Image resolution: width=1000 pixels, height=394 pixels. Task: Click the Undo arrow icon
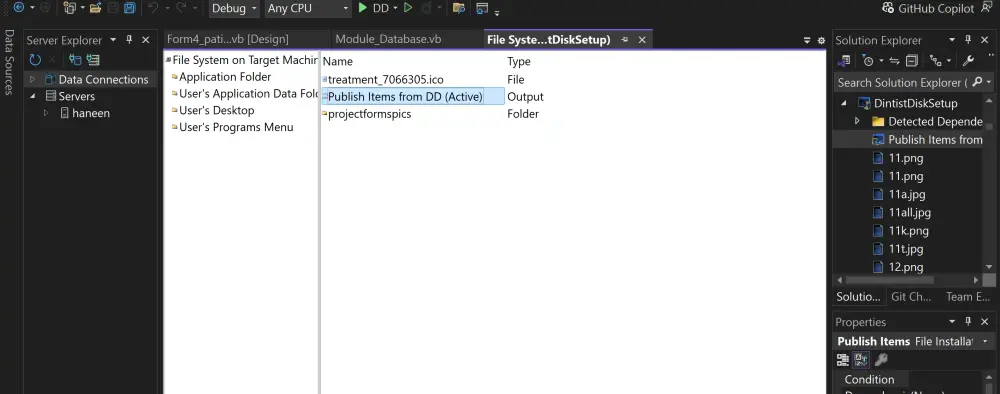pyautogui.click(x=152, y=8)
